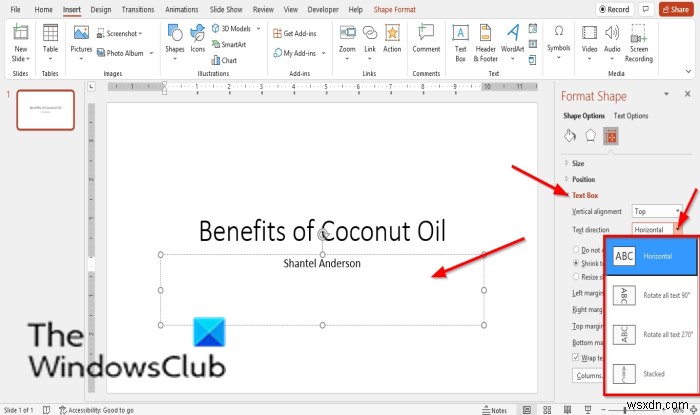
Task: Open Header & Footer settings
Action: [485, 43]
